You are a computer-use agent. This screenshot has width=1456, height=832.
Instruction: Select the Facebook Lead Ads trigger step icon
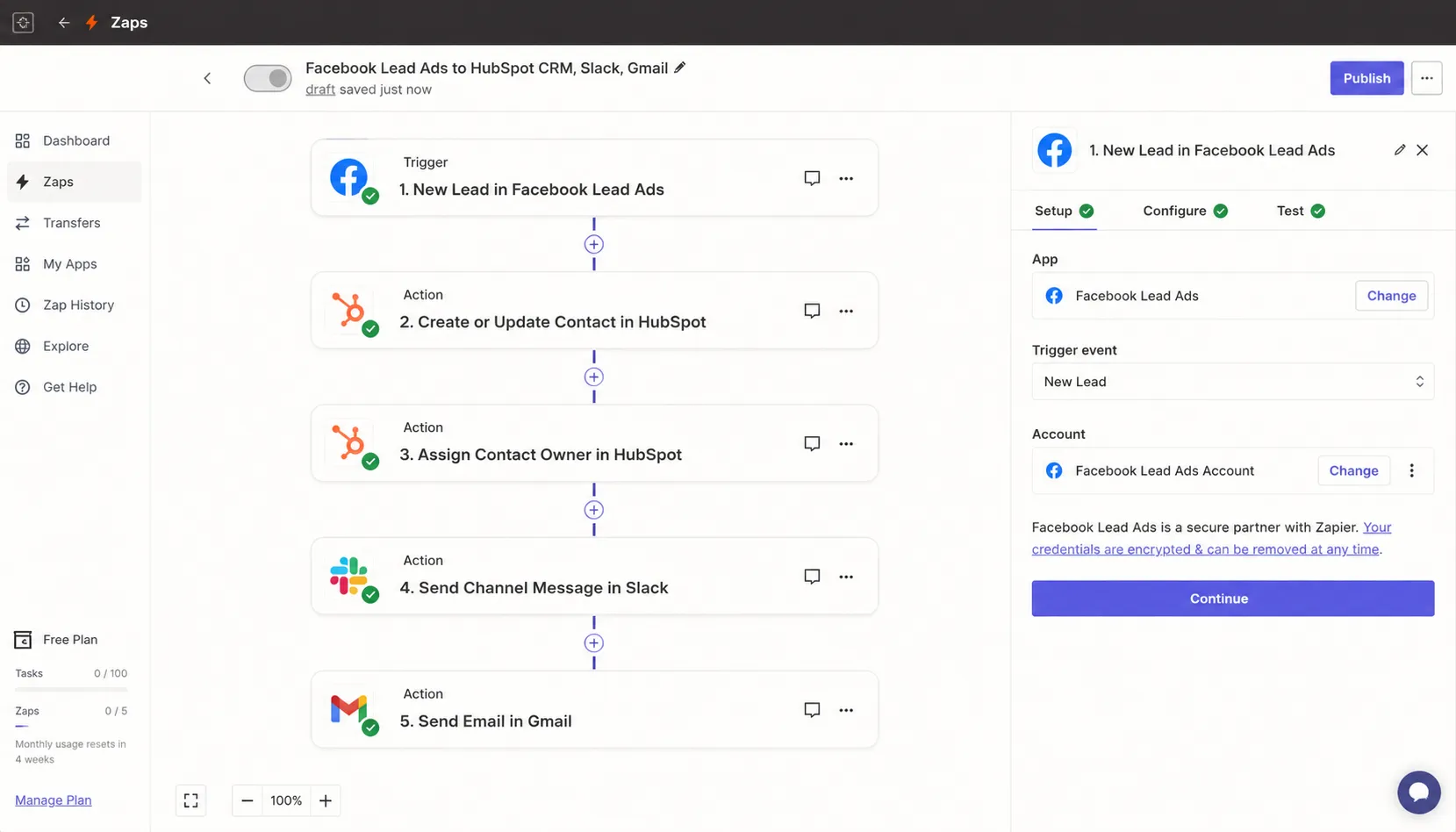pos(349,178)
